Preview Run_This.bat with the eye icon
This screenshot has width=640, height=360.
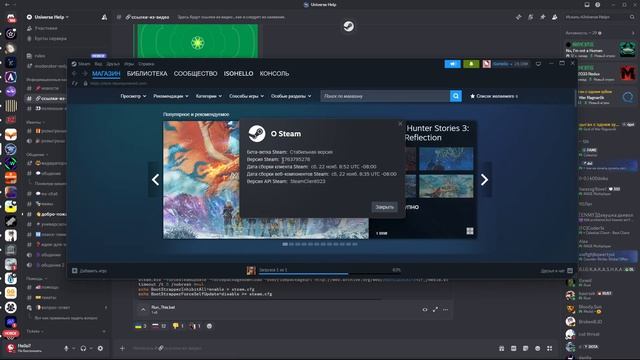click(x=425, y=310)
